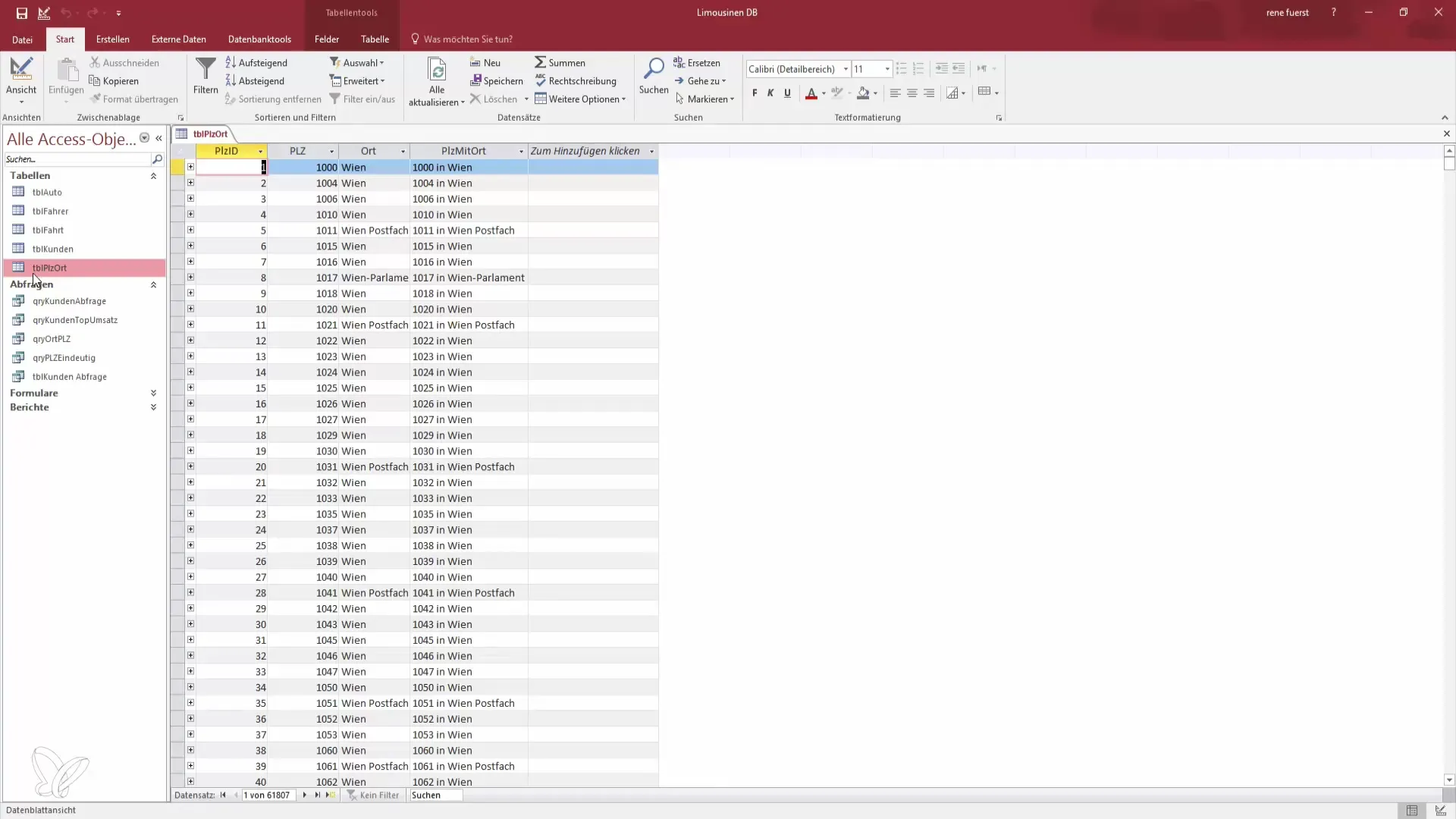Save the record with Speichern
The image size is (1456, 819).
(497, 81)
